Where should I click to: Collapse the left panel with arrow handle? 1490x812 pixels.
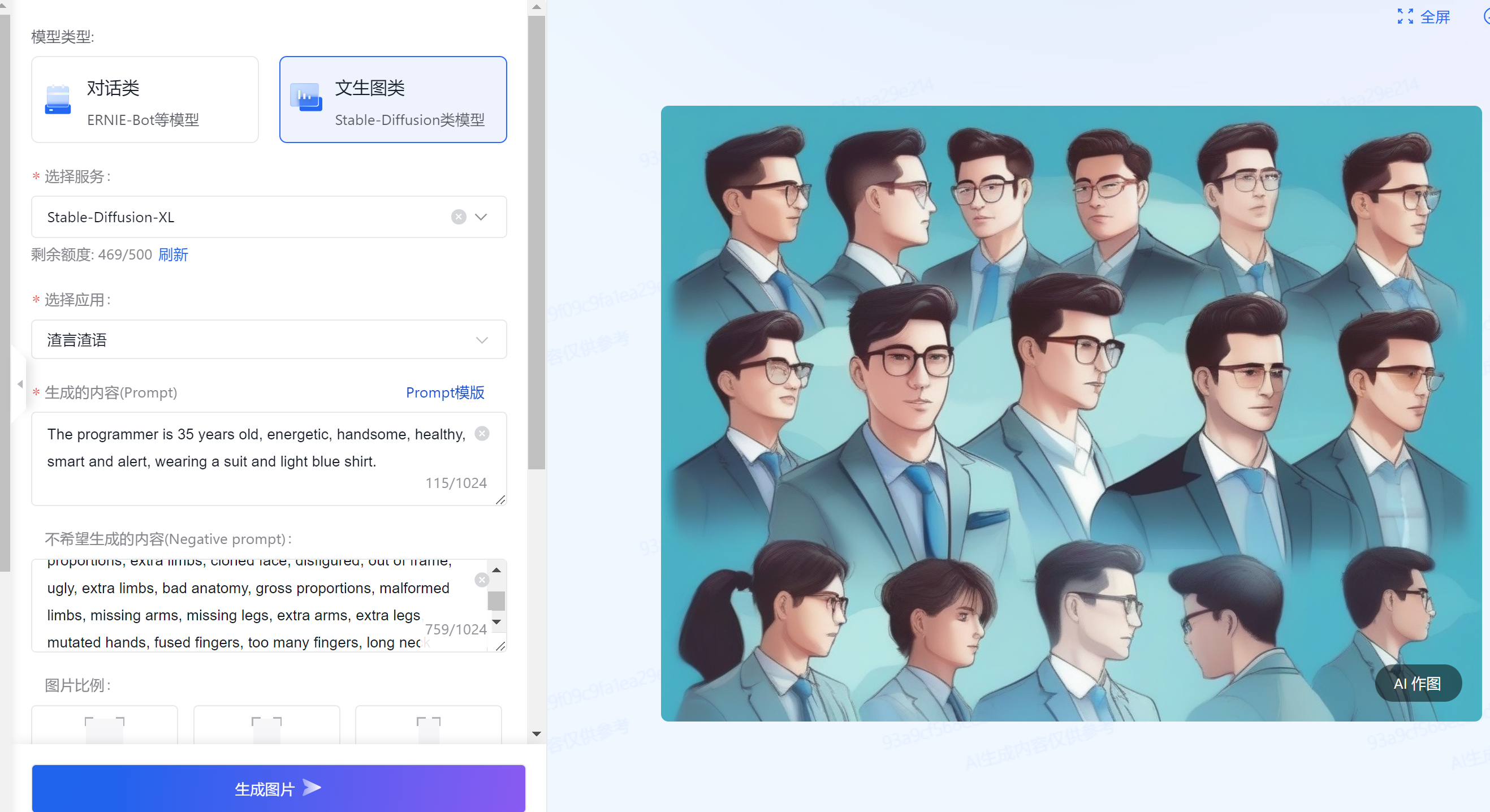(x=20, y=384)
